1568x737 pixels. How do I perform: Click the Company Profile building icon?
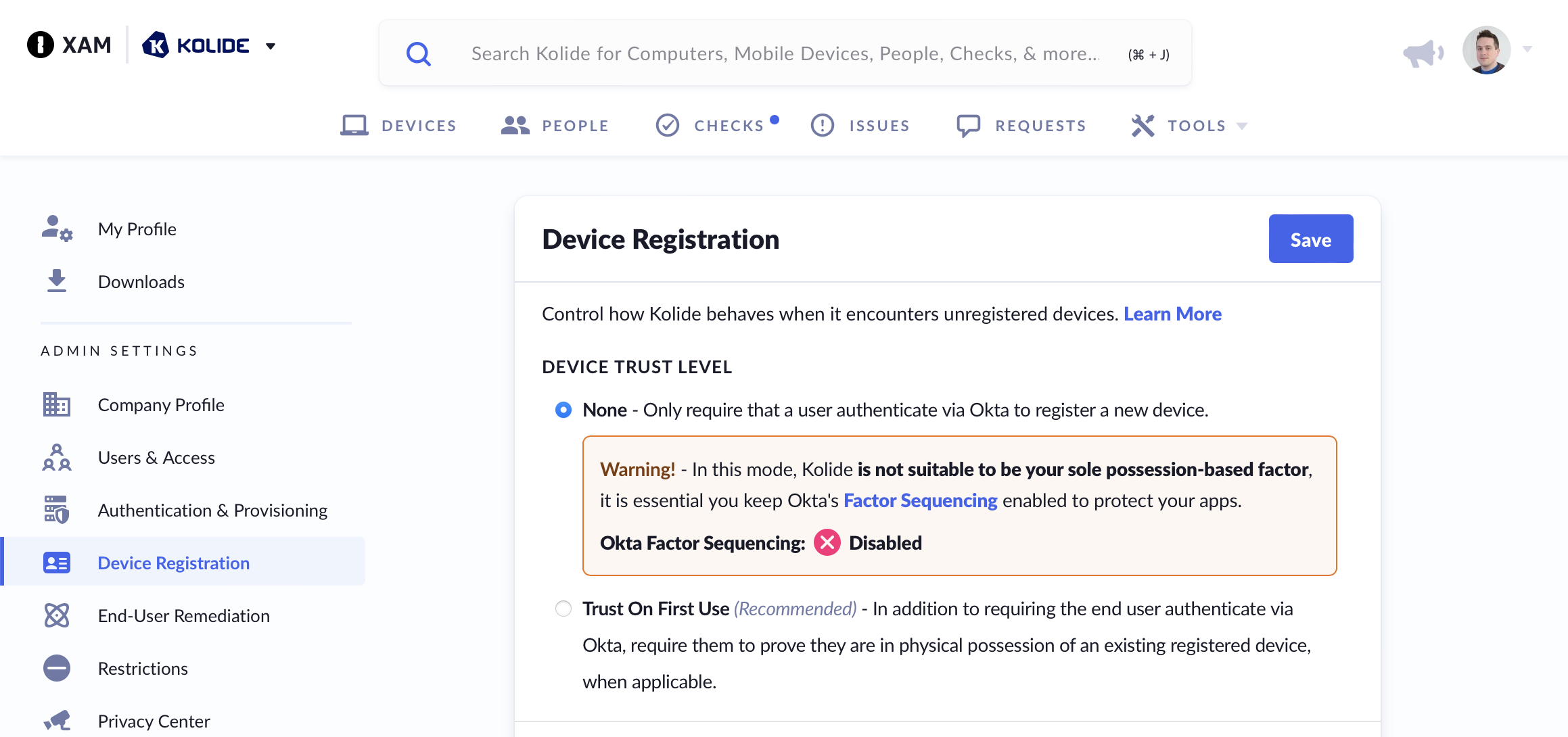[57, 404]
